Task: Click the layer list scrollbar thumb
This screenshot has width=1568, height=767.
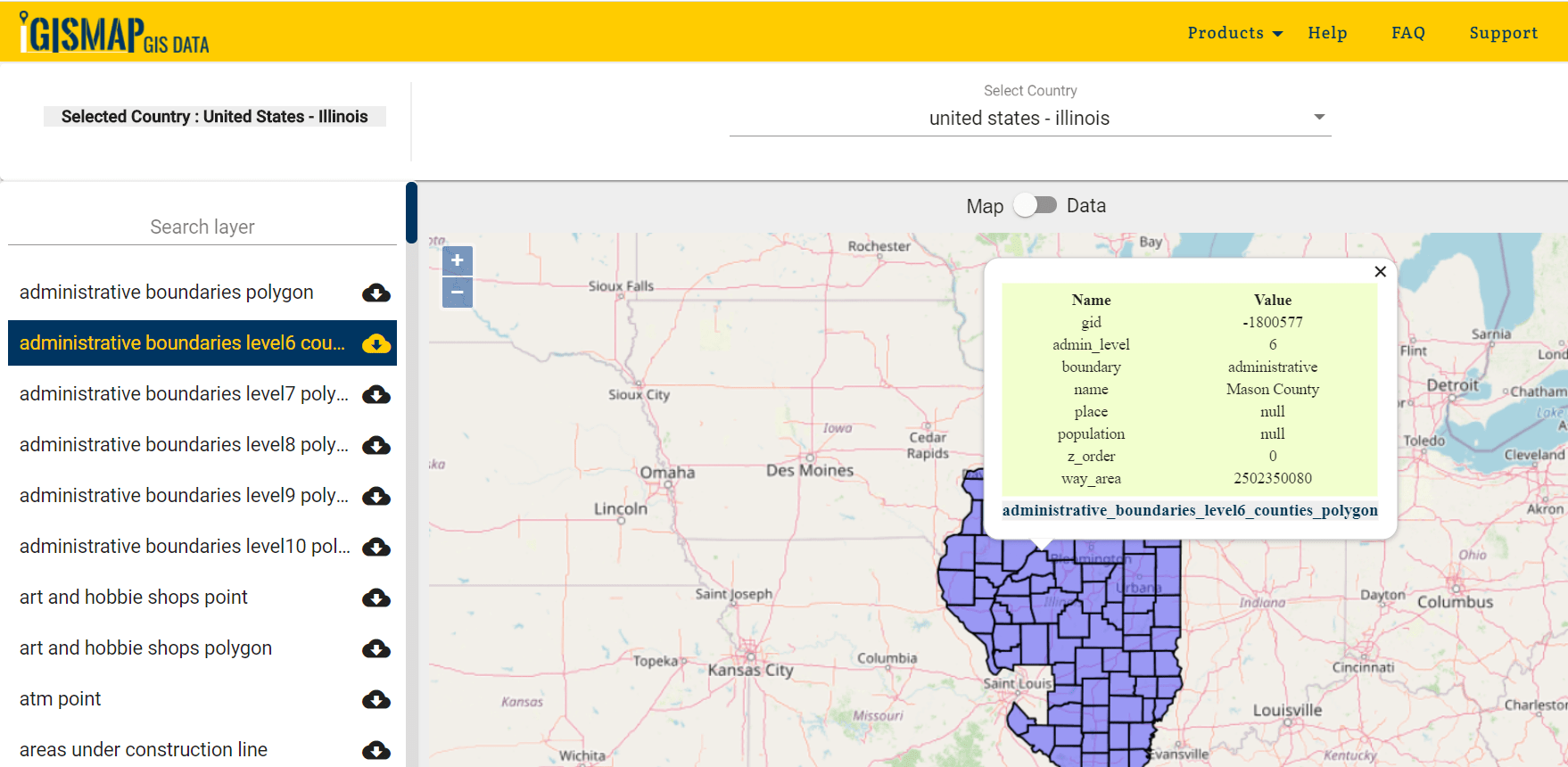Action: point(411,212)
